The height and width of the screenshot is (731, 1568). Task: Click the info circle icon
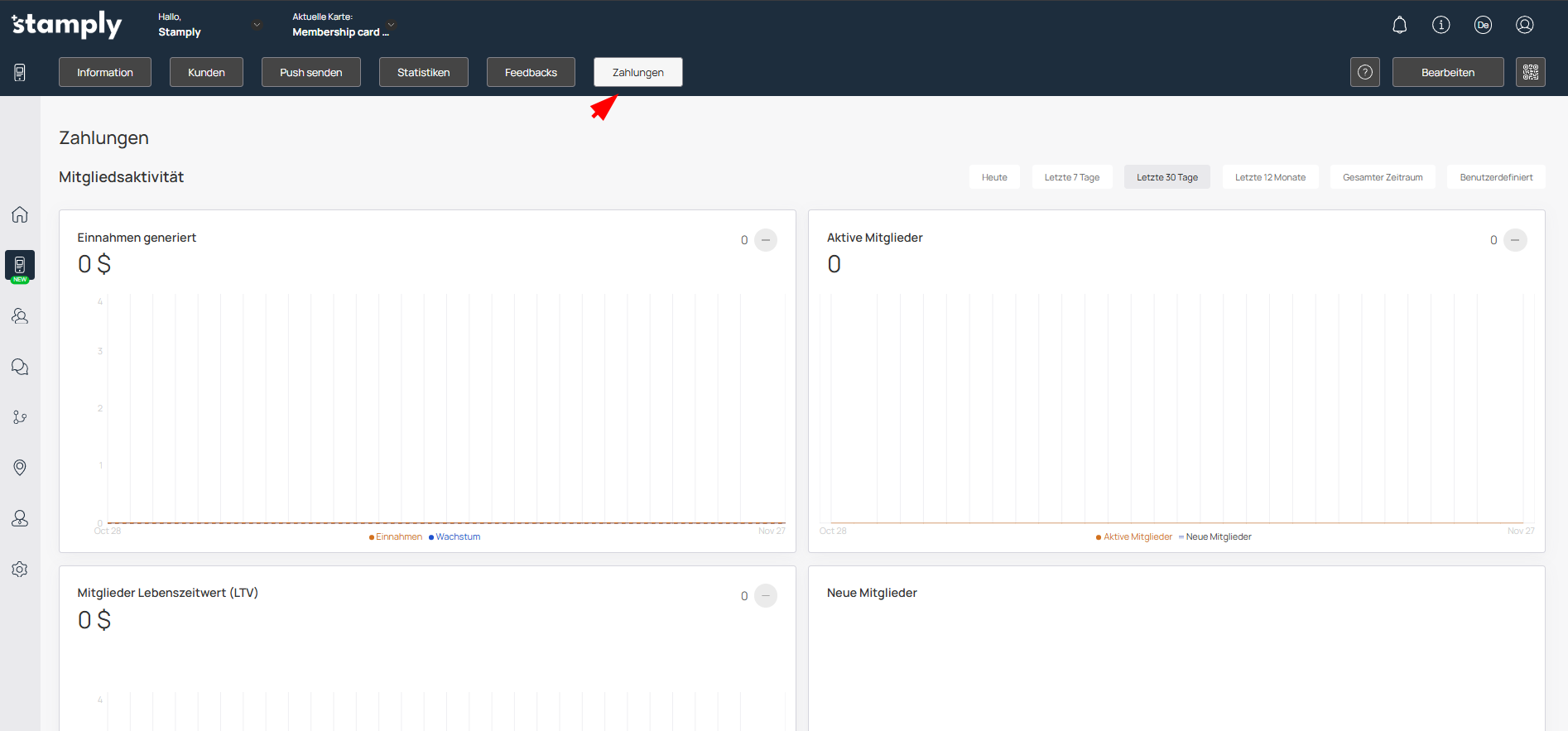[1441, 25]
